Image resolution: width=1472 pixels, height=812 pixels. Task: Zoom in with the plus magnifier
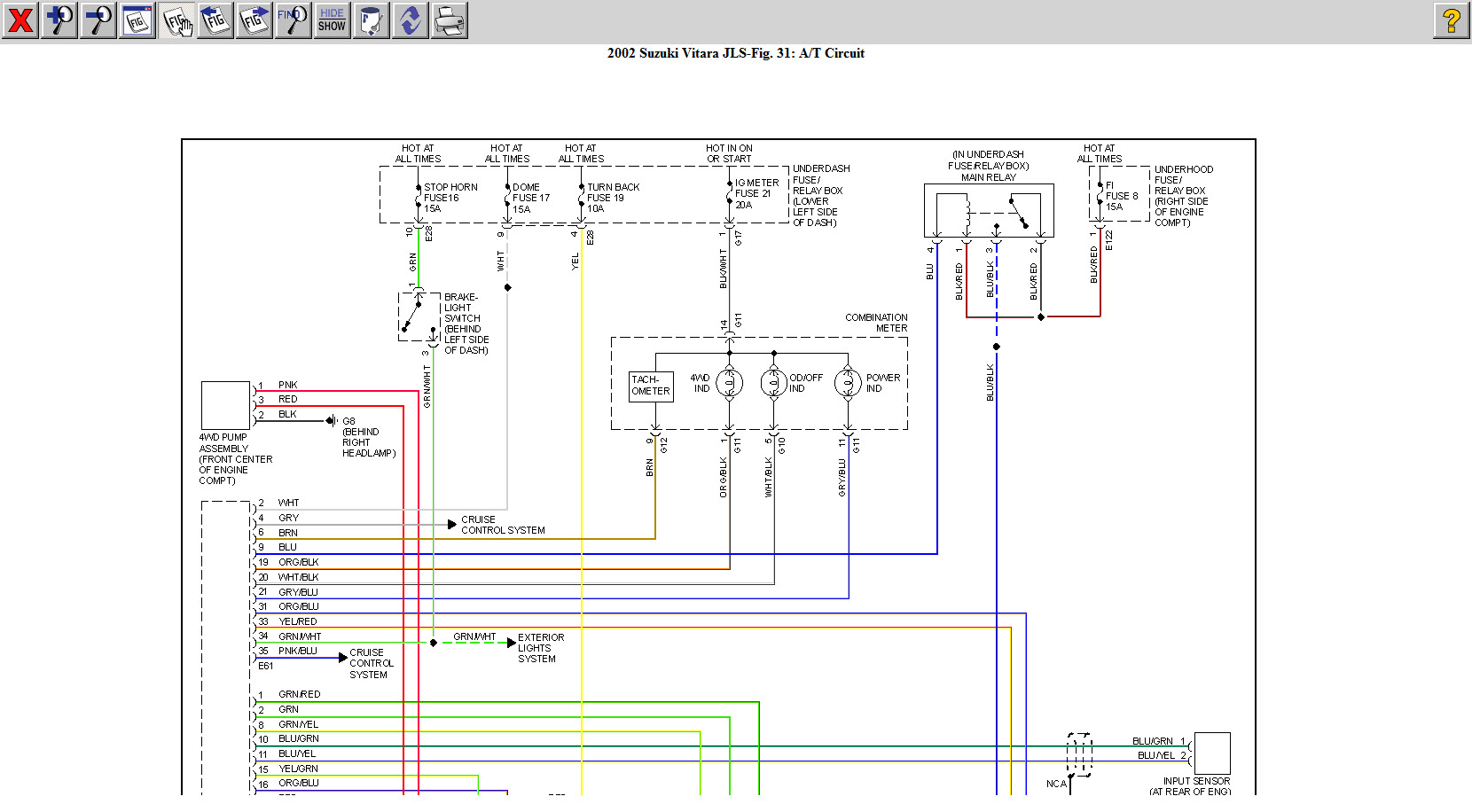pyautogui.click(x=59, y=20)
